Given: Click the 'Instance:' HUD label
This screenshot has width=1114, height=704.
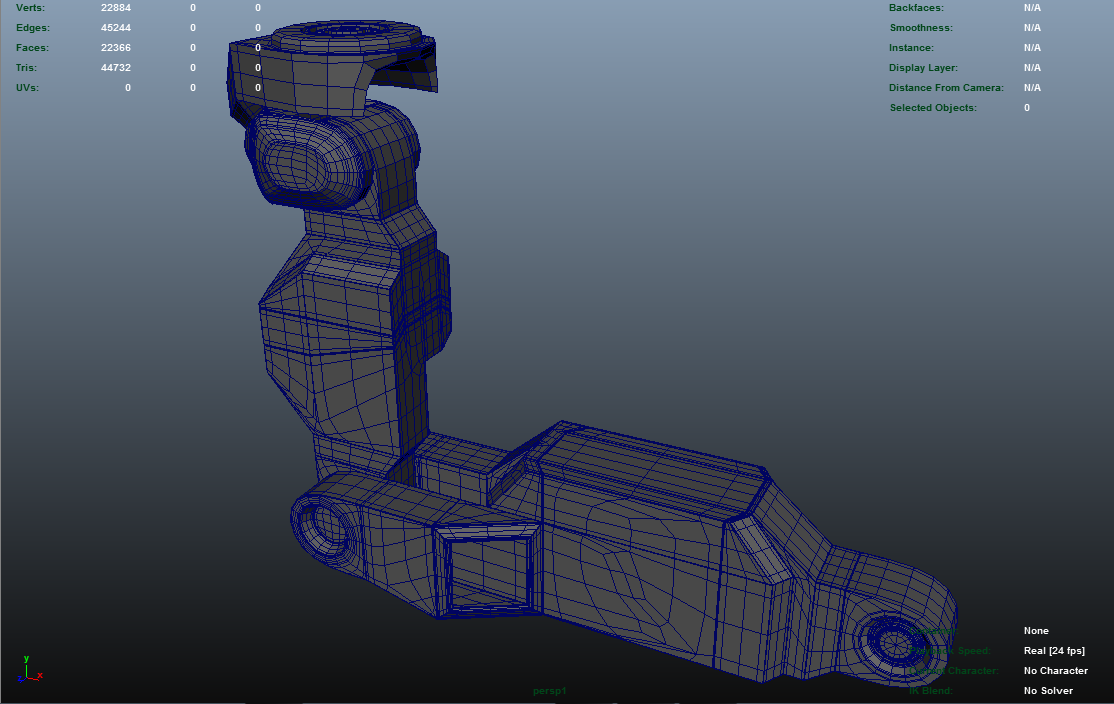Looking at the screenshot, I should (912, 48).
